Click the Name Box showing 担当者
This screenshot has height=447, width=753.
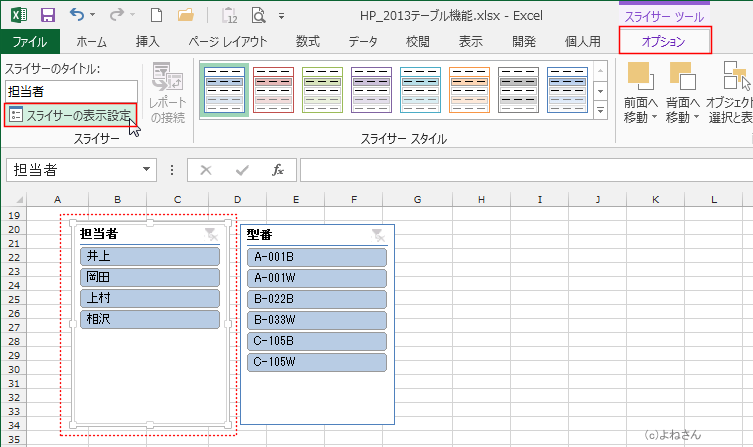coord(72,170)
